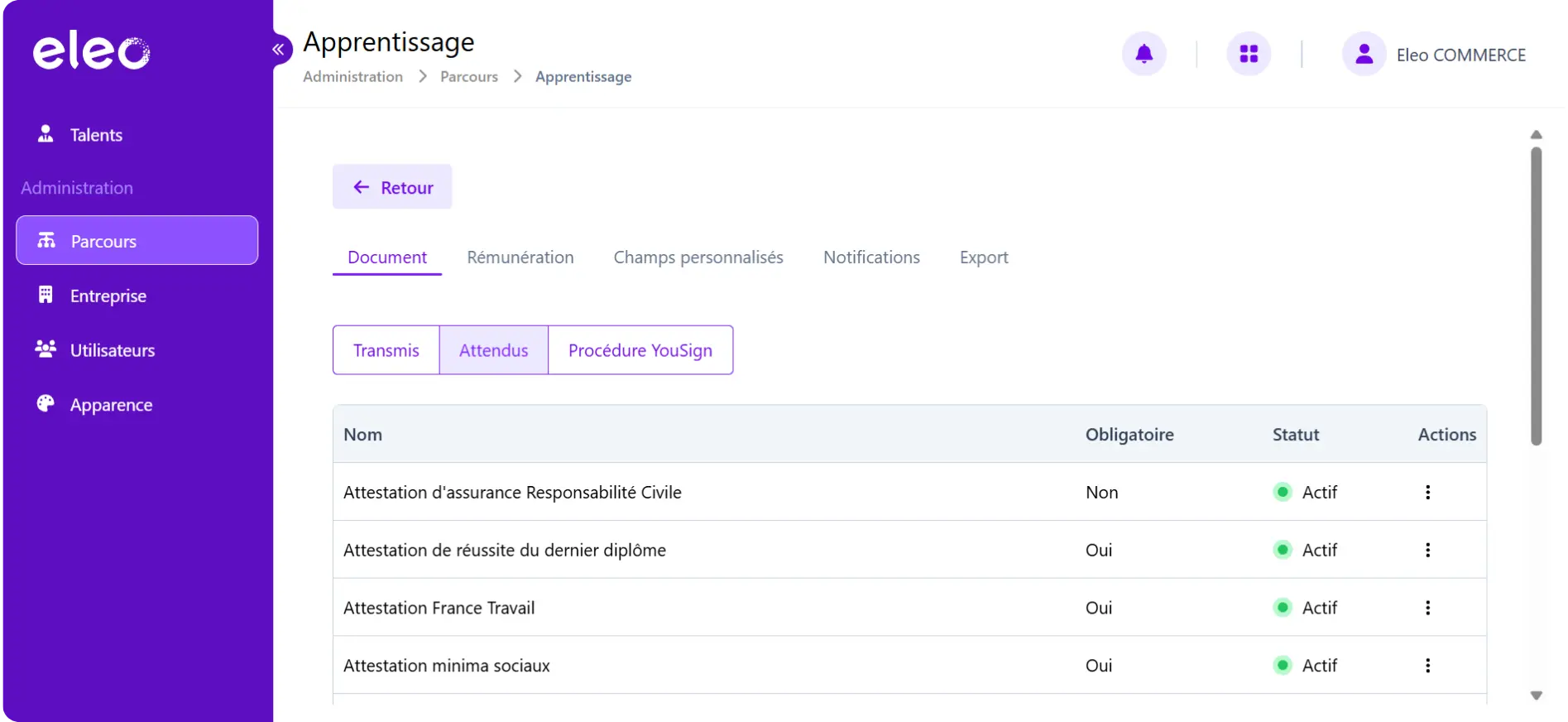This screenshot has height=722, width=1568.
Task: Open actions menu for Attestation de réussite
Action: tap(1427, 550)
